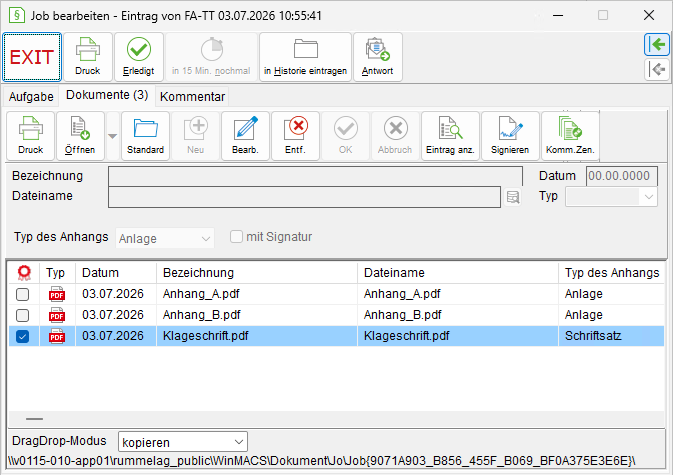The width and height of the screenshot is (673, 475).
Task: Click the browse icon beside Dateiname field
Action: (513, 197)
